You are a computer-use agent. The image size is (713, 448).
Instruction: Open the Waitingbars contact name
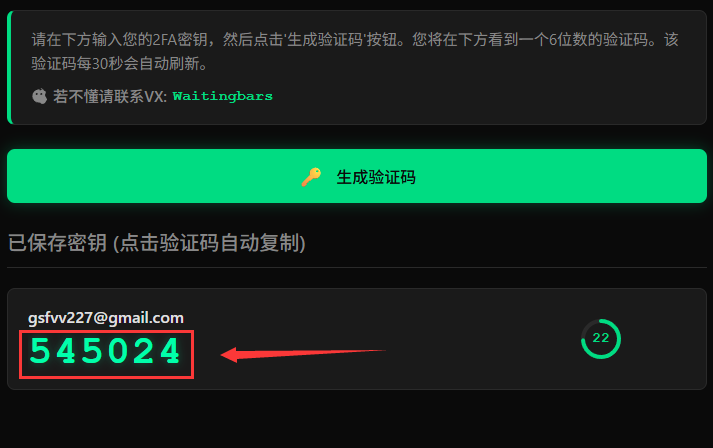tap(223, 96)
